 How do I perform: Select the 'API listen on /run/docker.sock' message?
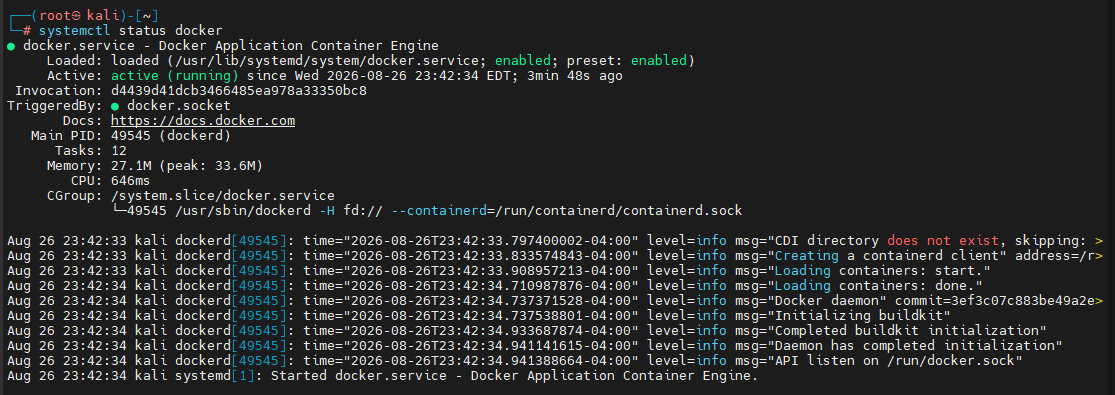pyautogui.click(x=894, y=360)
